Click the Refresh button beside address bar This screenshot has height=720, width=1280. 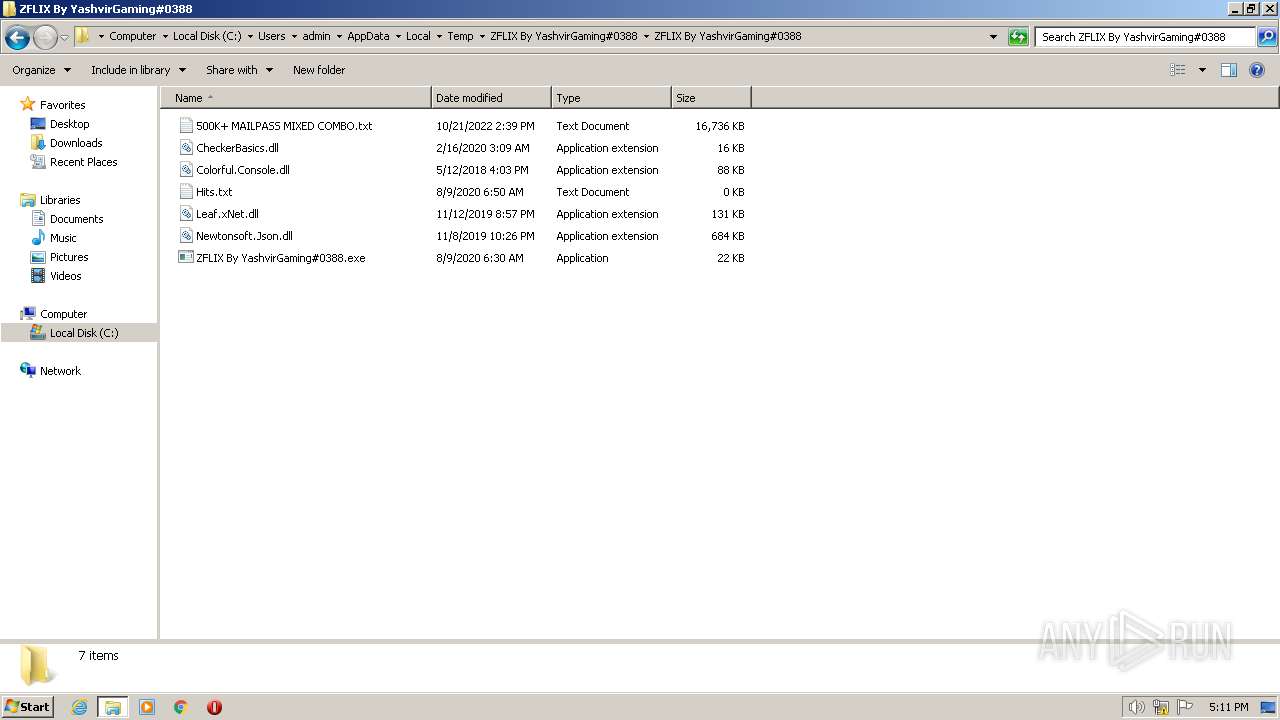click(1018, 37)
